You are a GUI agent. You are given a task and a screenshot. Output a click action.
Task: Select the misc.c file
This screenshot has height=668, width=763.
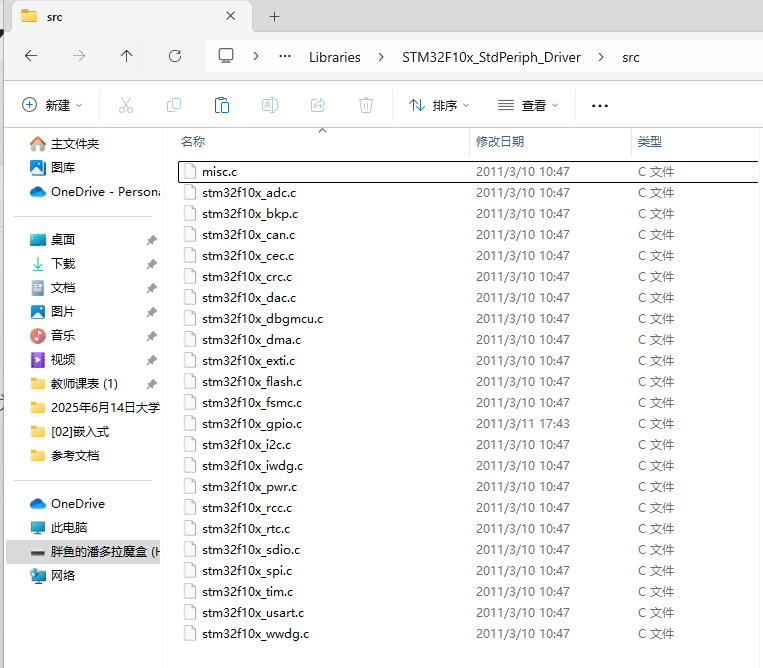pos(468,172)
